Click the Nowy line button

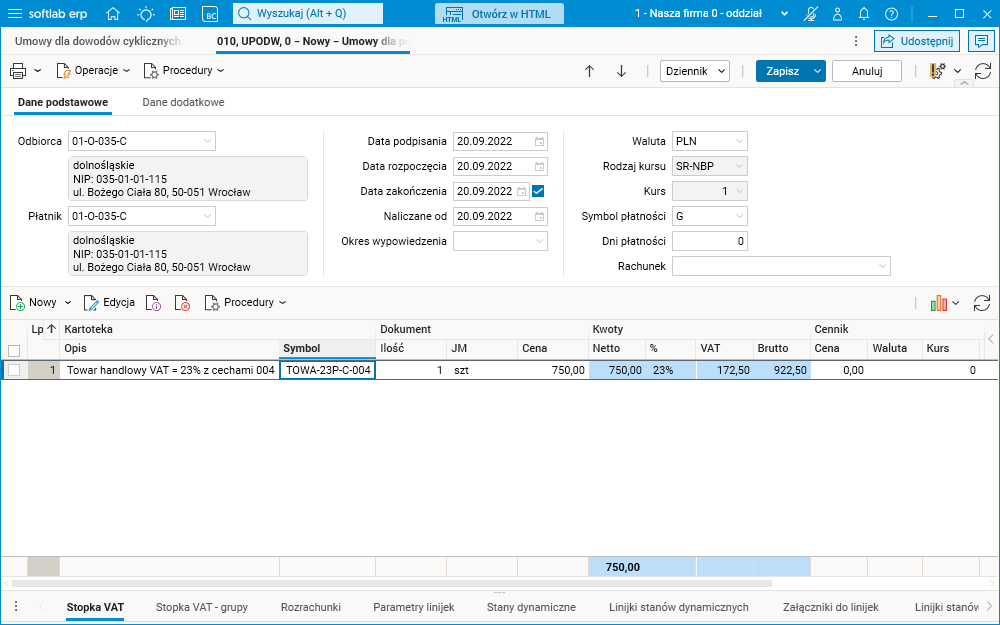click(x=34, y=302)
